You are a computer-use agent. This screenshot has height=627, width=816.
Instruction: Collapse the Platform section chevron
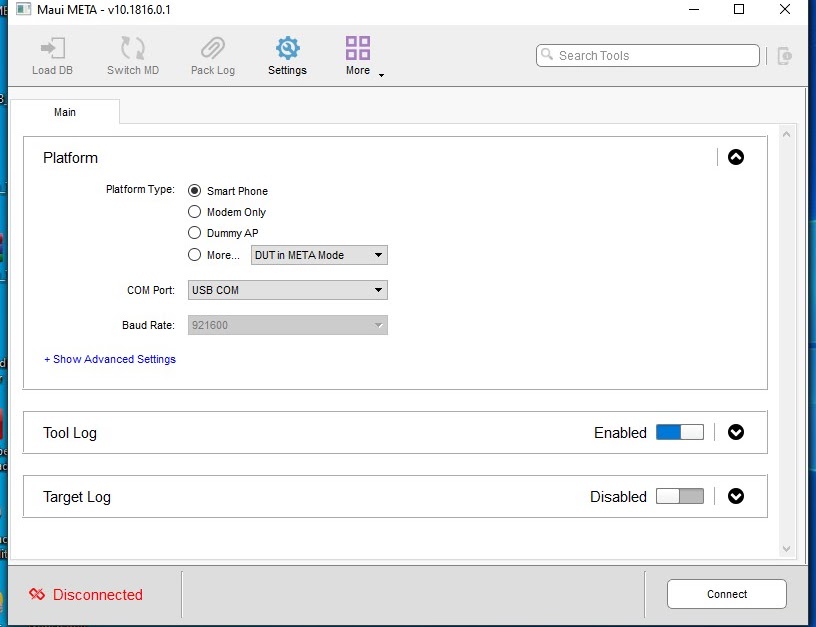(x=735, y=157)
